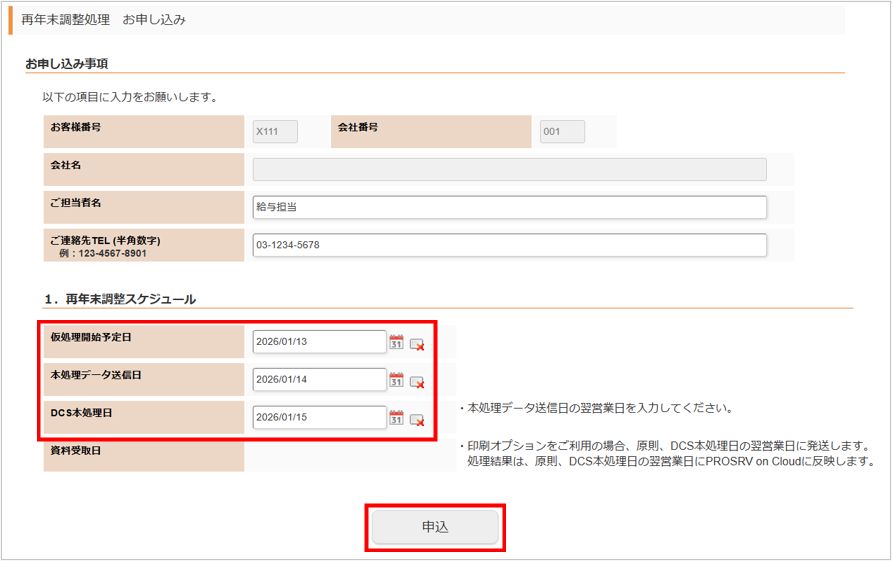Click the 会社番号 label
Image resolution: width=892 pixels, height=561 pixels.
pos(358,127)
